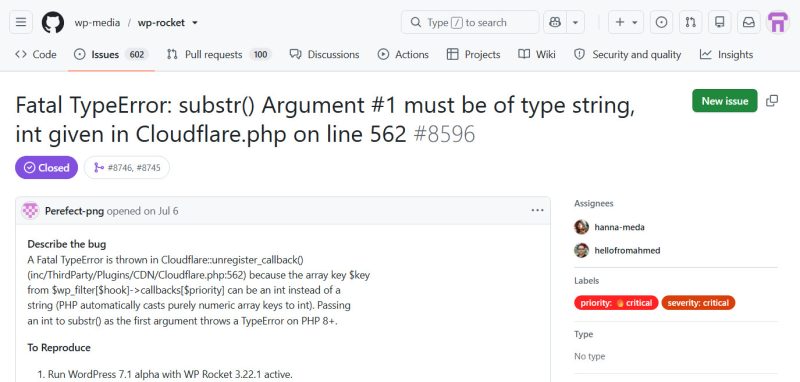This screenshot has height=382, width=800.
Task: Click Perefect-png avatar image
Action: (x=31, y=211)
